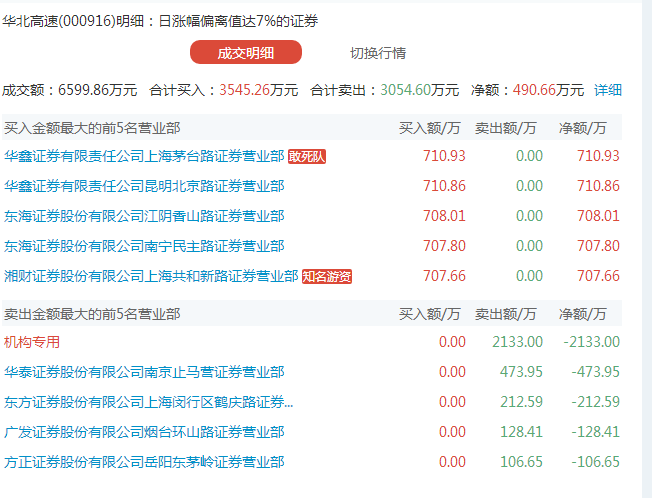Screen dimensions: 652x498
Task: Open 东海证券江阴香山路证券营业部 link
Action: pyautogui.click(x=144, y=216)
